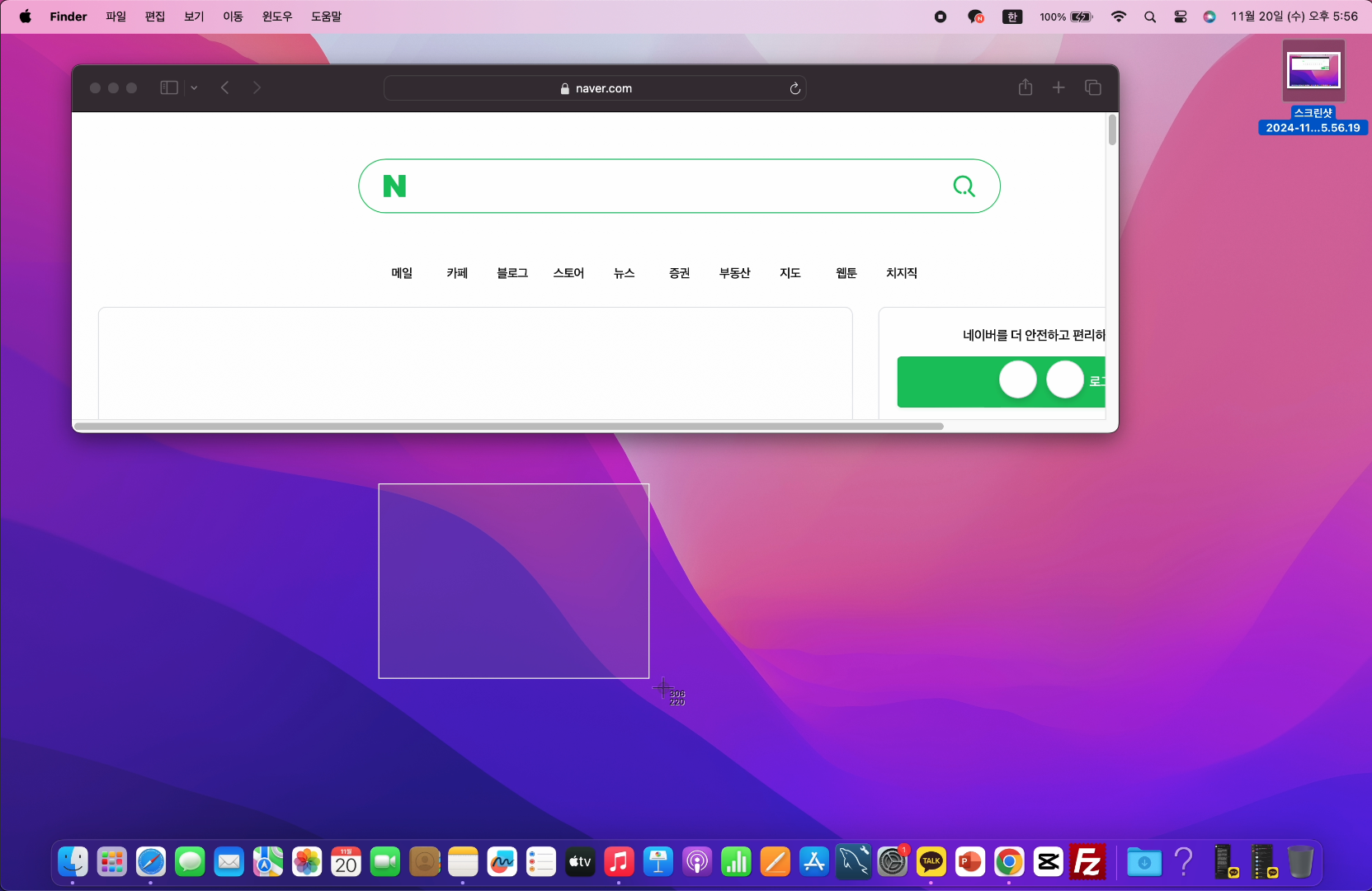Switch the Korean input source indicator
The height and width of the screenshot is (891, 1372).
click(1012, 16)
